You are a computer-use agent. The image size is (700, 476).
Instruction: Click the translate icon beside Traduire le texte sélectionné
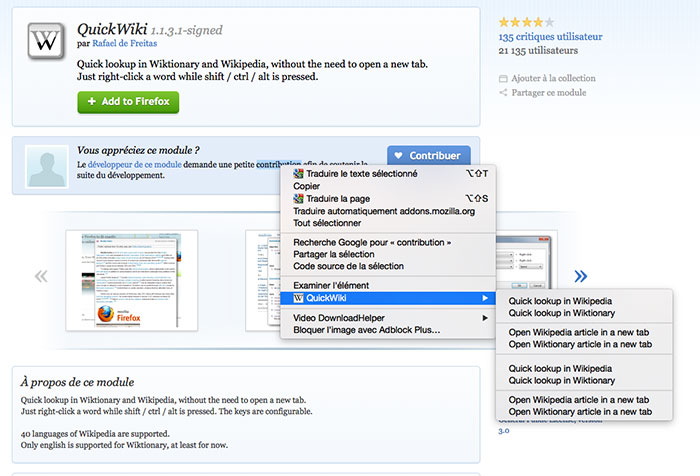pos(298,173)
